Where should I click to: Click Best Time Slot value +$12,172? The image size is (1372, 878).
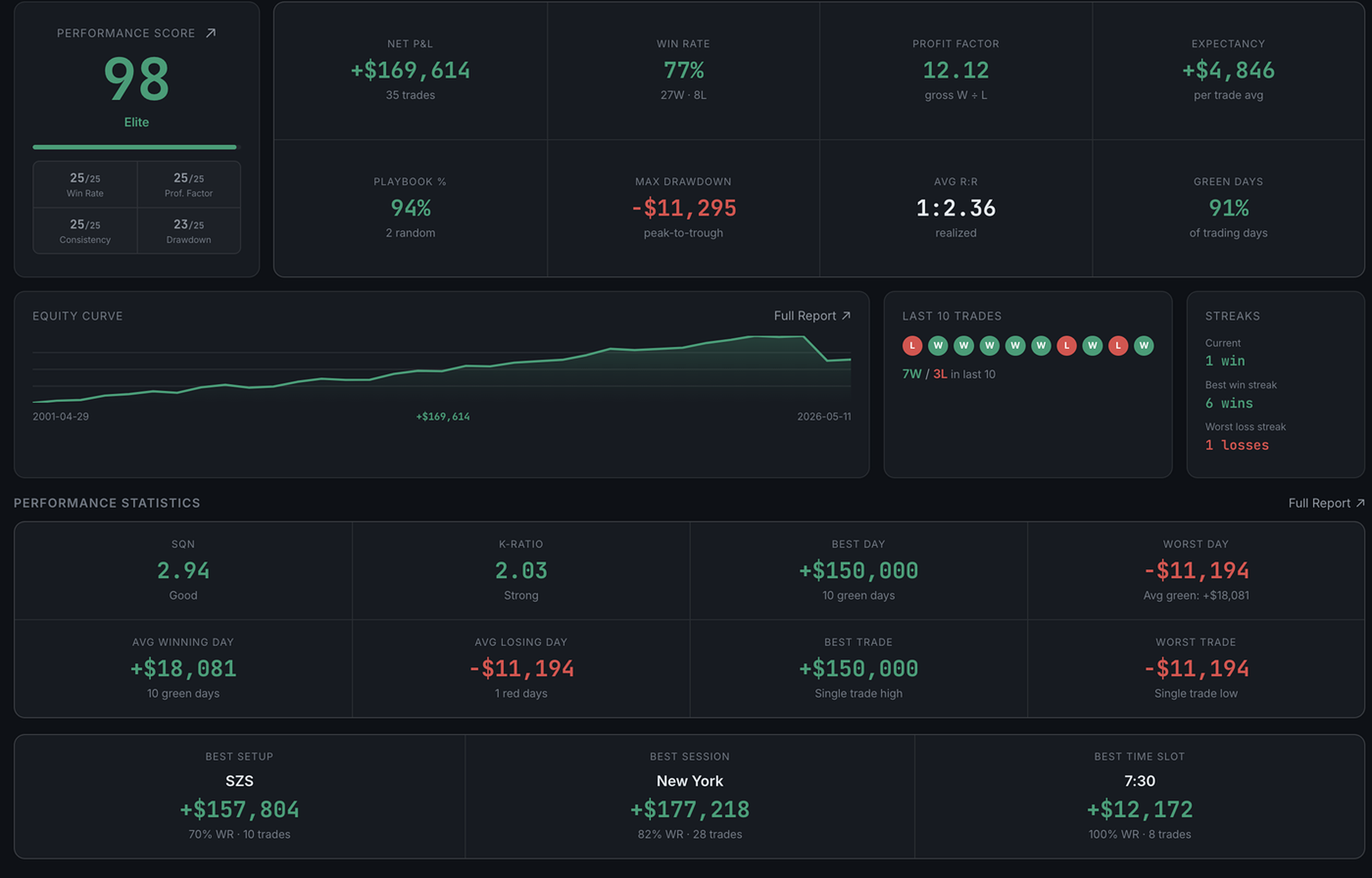point(1139,809)
